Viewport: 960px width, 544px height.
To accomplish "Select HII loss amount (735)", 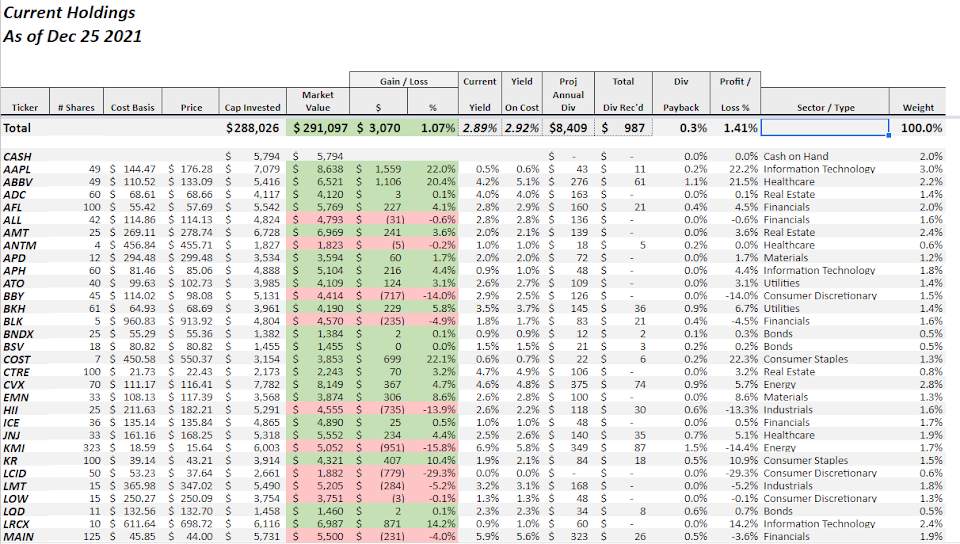I will [x=392, y=410].
